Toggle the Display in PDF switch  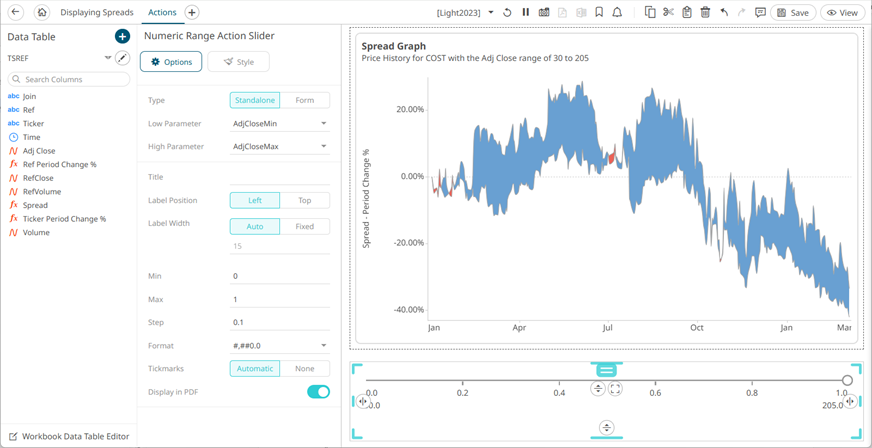pyautogui.click(x=318, y=392)
